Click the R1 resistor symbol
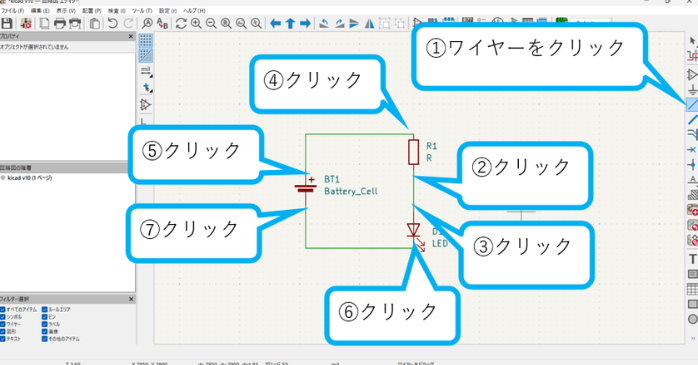 point(414,151)
